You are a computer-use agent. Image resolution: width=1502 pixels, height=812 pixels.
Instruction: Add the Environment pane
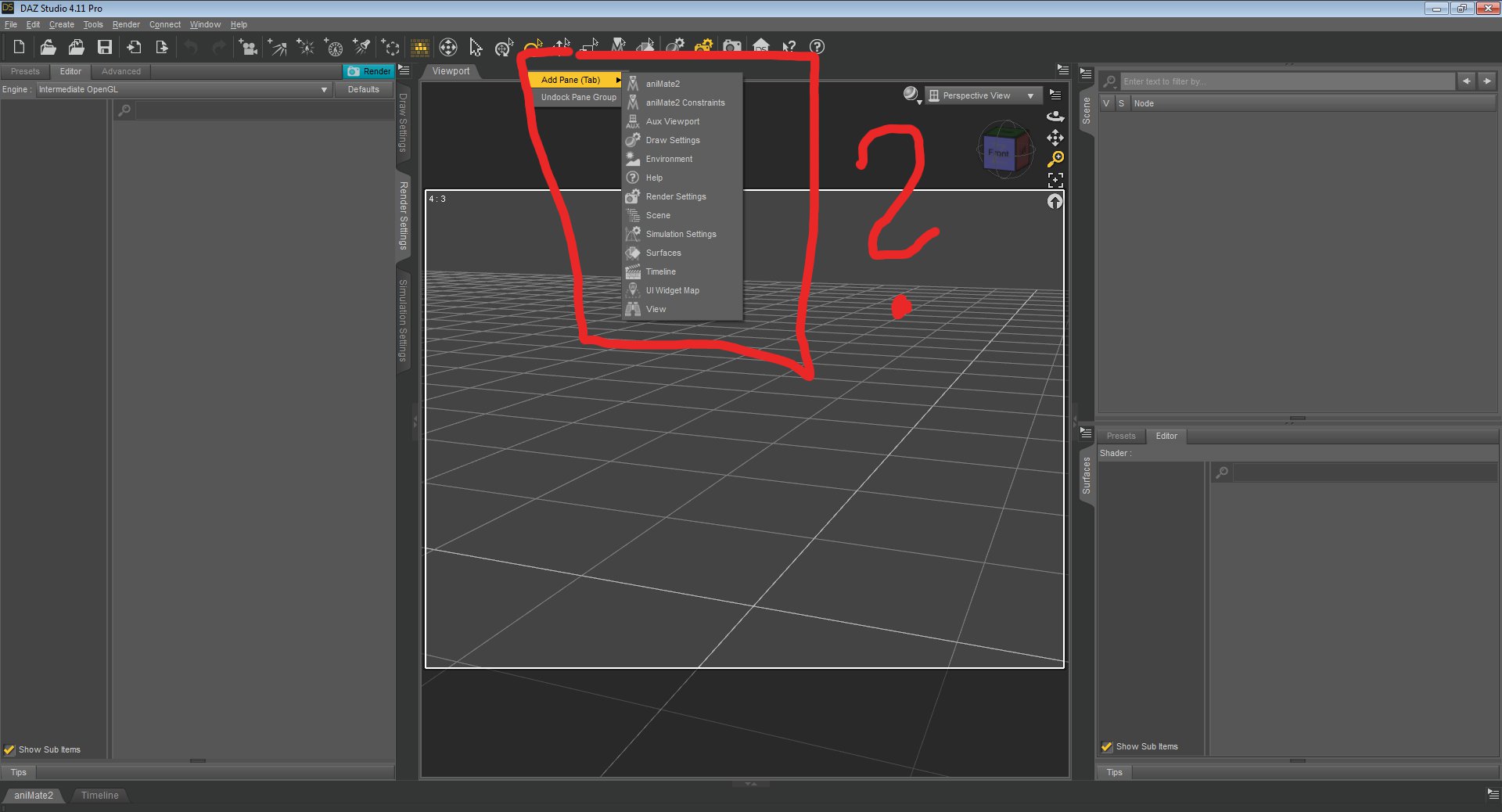click(682, 159)
